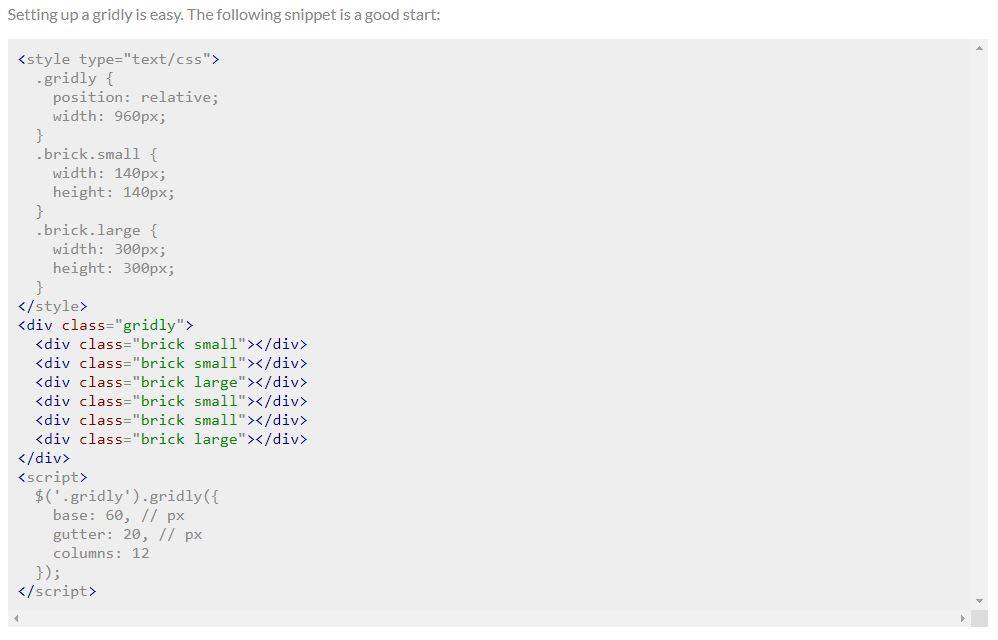
Task: Click the '.gridly {' selector line
Action: pyautogui.click(x=74, y=78)
